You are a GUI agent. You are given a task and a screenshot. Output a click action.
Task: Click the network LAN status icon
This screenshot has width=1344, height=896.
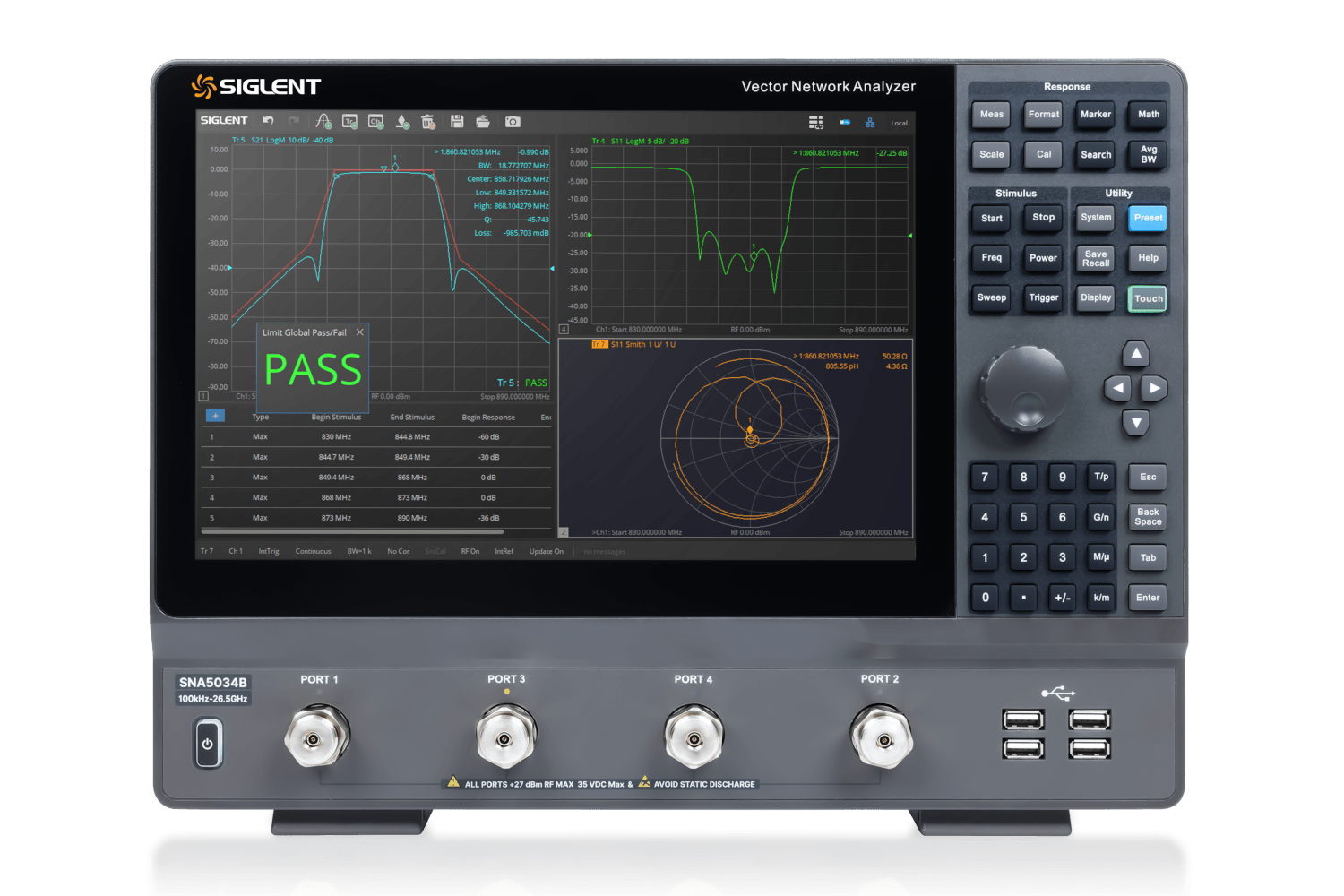click(869, 123)
